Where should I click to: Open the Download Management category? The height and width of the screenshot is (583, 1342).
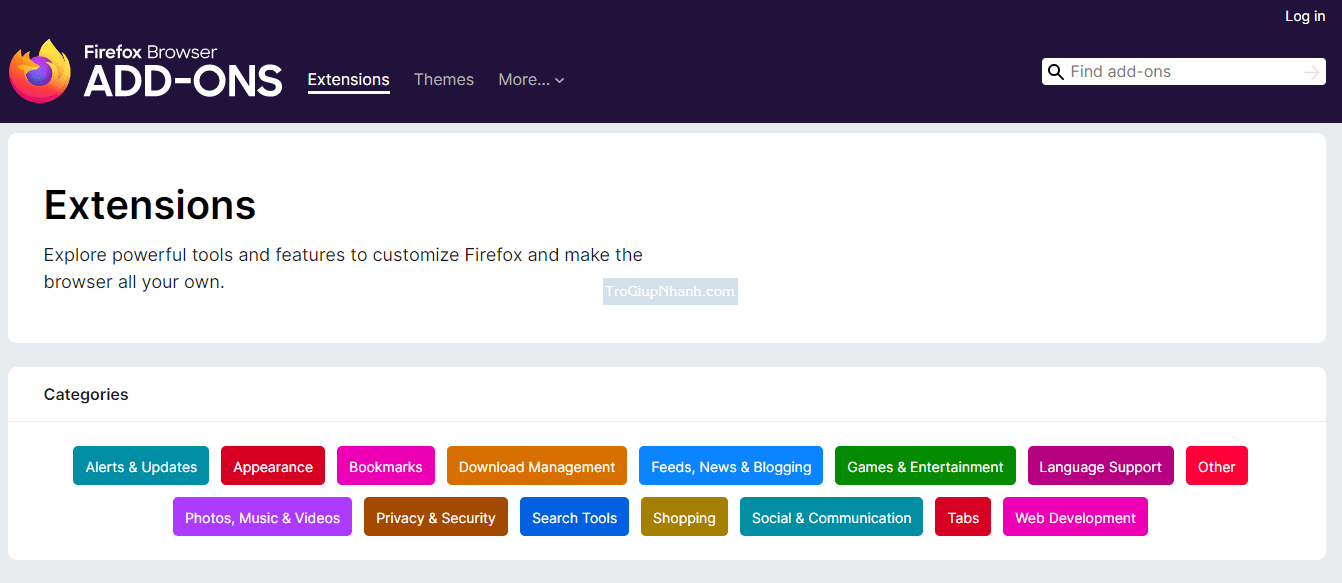[x=537, y=467]
